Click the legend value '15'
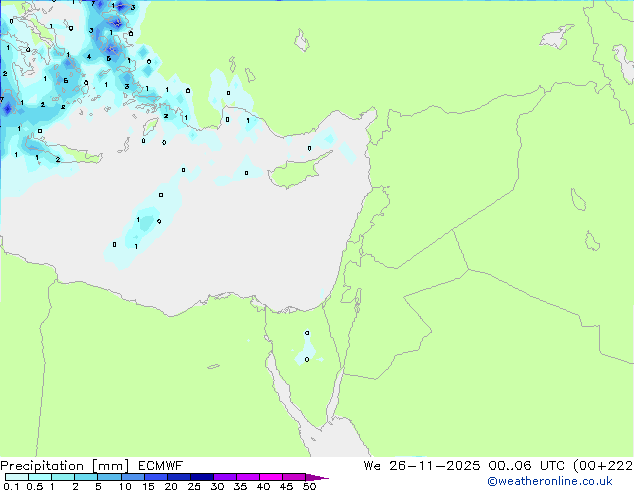This screenshot has width=634, height=490. [x=148, y=486]
